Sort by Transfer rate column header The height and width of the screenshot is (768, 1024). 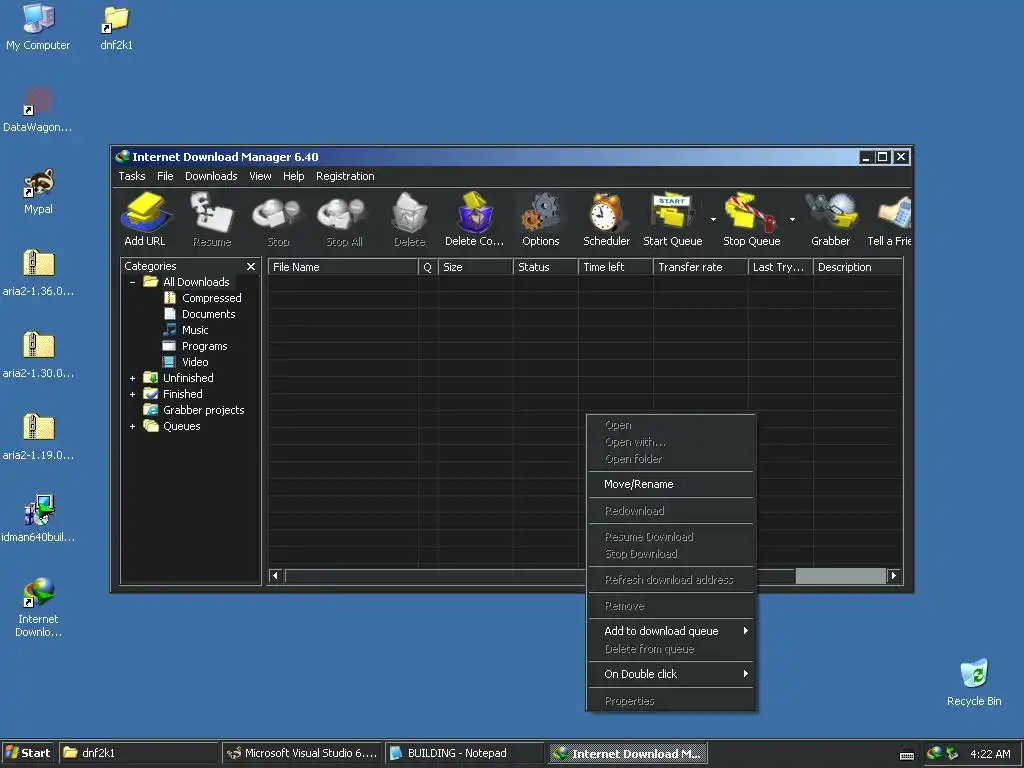coord(700,267)
